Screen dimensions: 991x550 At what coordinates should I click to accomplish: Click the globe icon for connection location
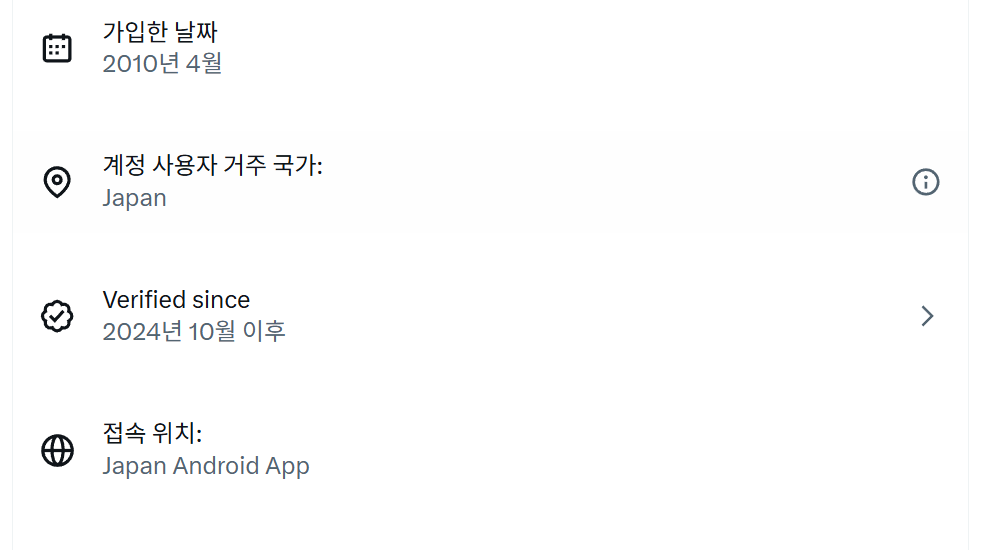coord(57,450)
